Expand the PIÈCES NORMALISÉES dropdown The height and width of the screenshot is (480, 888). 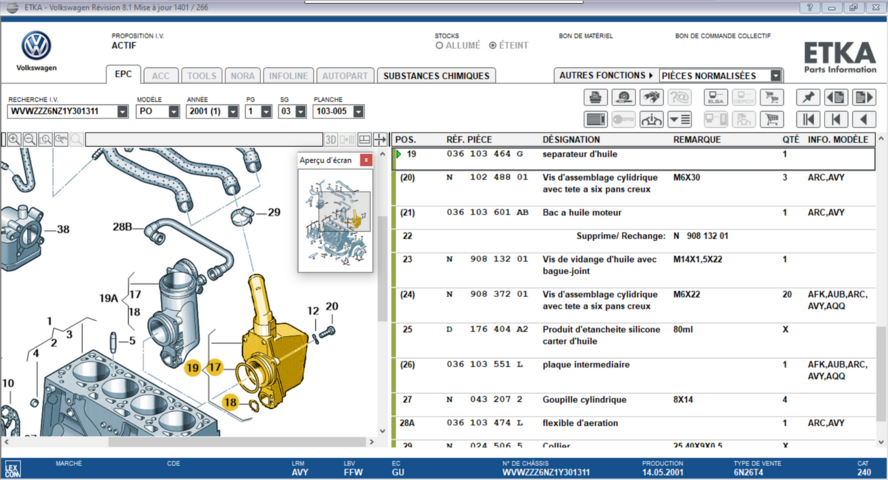coord(776,75)
